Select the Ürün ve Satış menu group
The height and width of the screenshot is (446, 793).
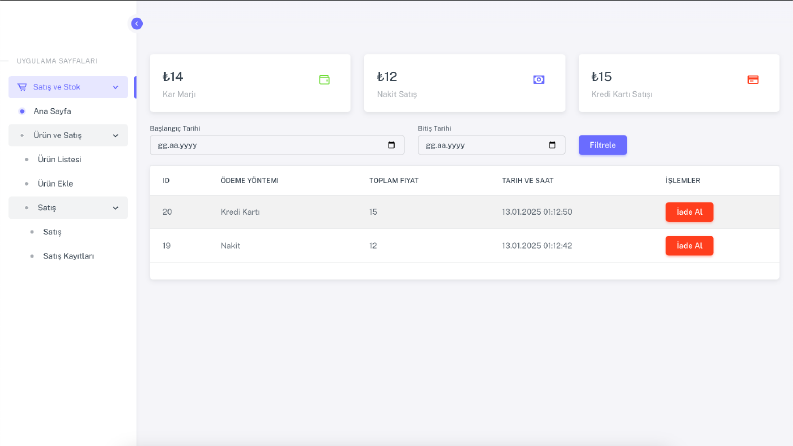coord(68,136)
